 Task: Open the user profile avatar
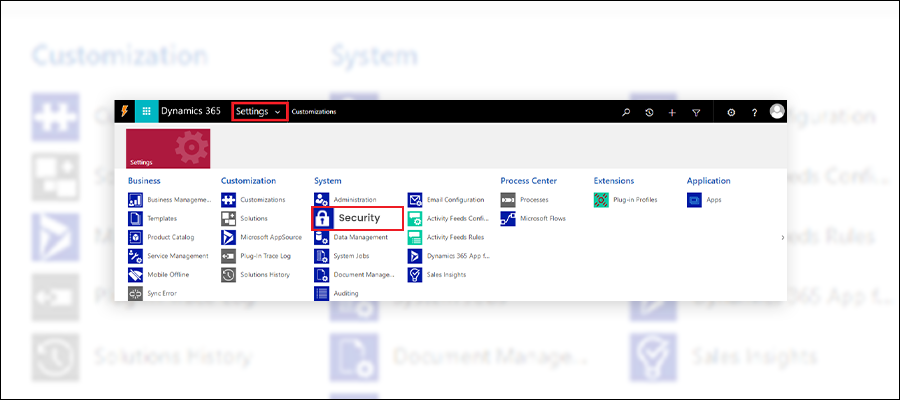pos(777,111)
